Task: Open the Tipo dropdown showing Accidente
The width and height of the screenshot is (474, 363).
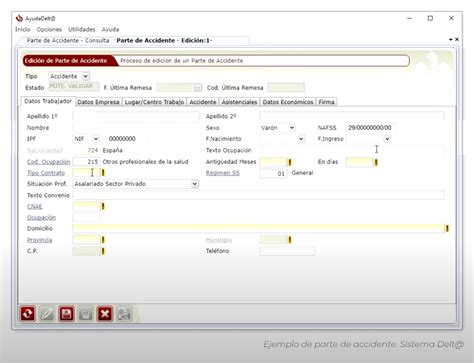Action: tap(86, 76)
